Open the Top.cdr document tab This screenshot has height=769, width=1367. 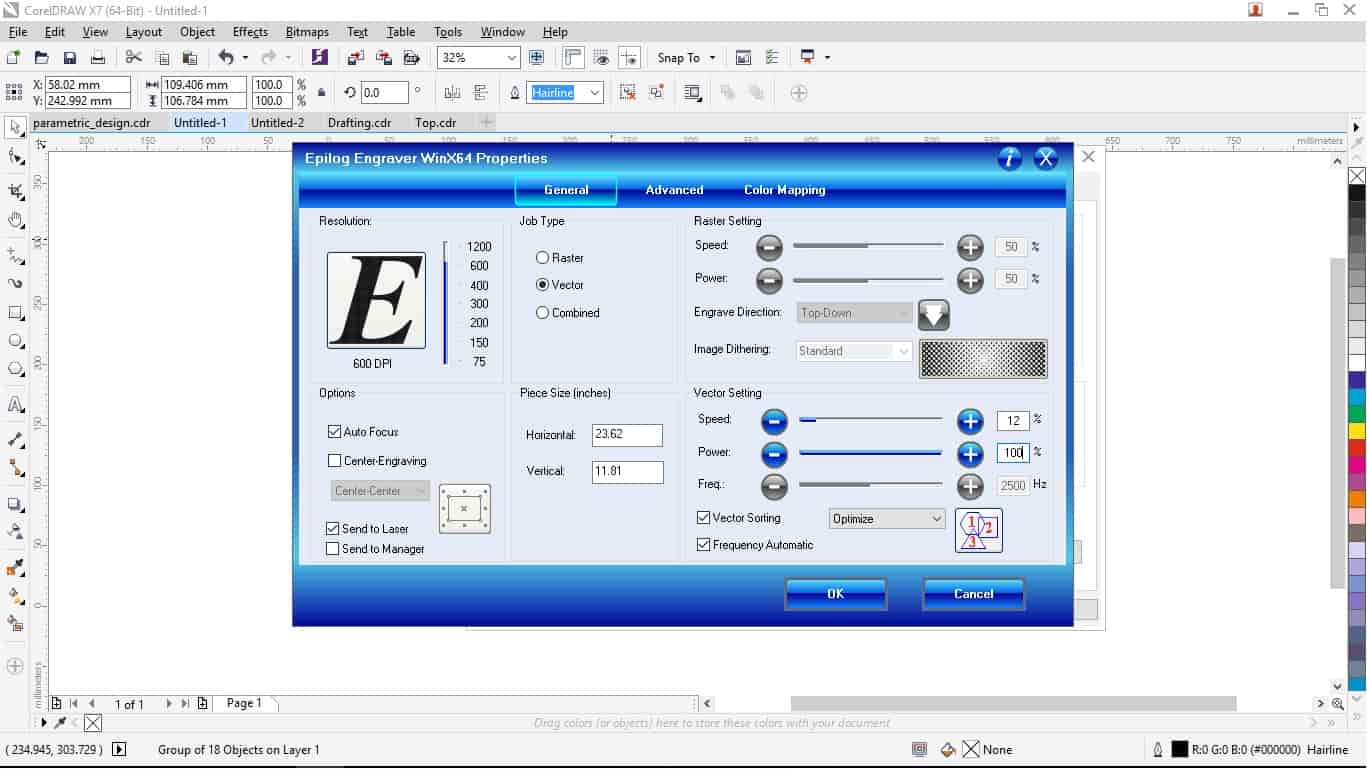point(435,123)
